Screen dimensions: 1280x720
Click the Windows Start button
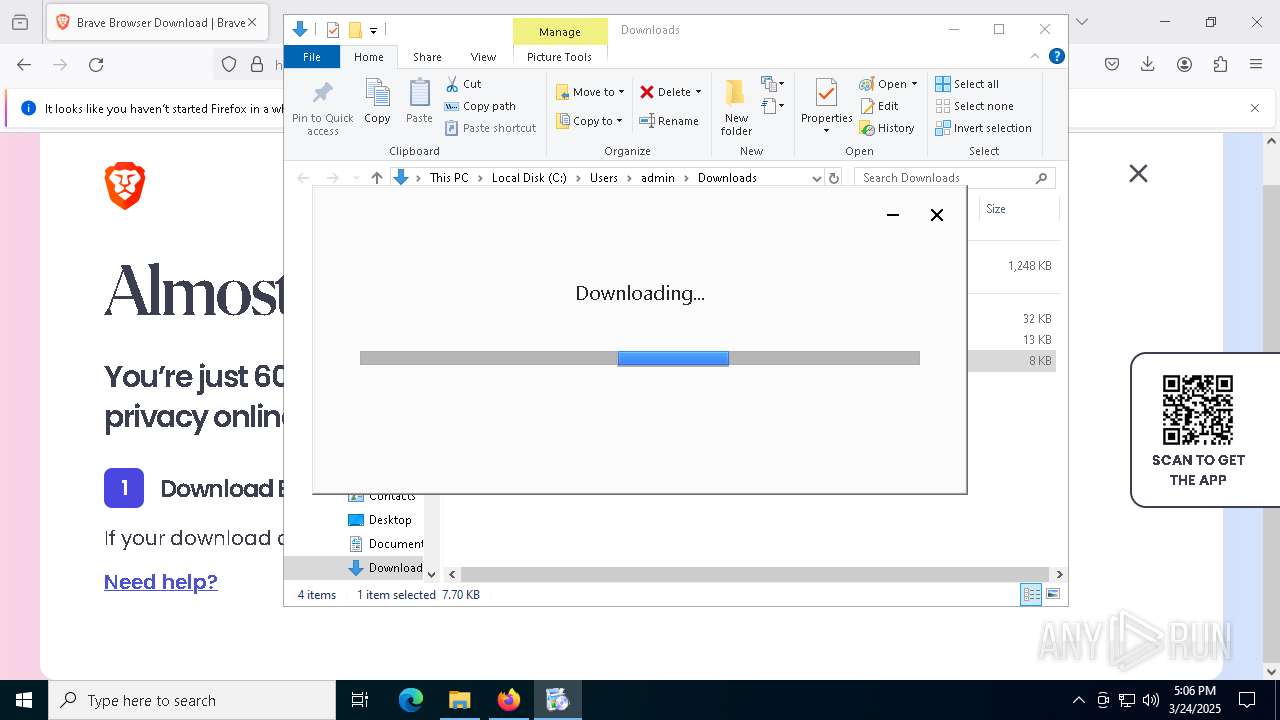(24, 700)
